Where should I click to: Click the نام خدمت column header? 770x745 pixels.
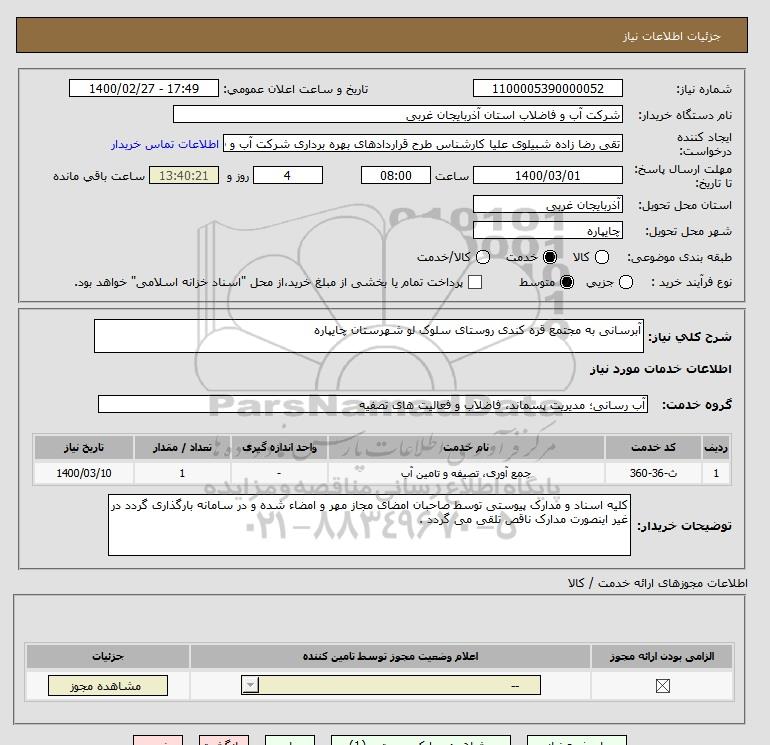pos(466,447)
